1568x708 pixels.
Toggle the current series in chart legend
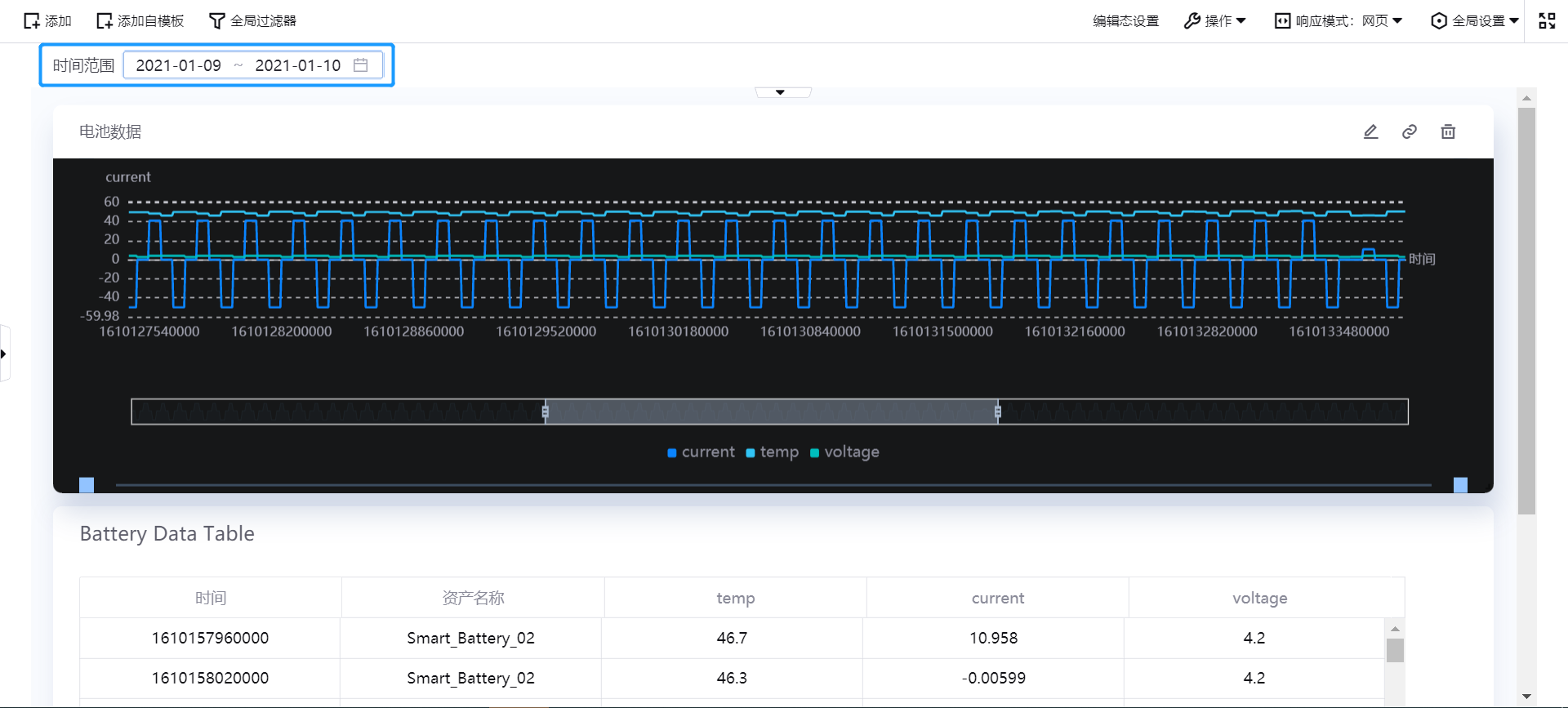coord(701,452)
